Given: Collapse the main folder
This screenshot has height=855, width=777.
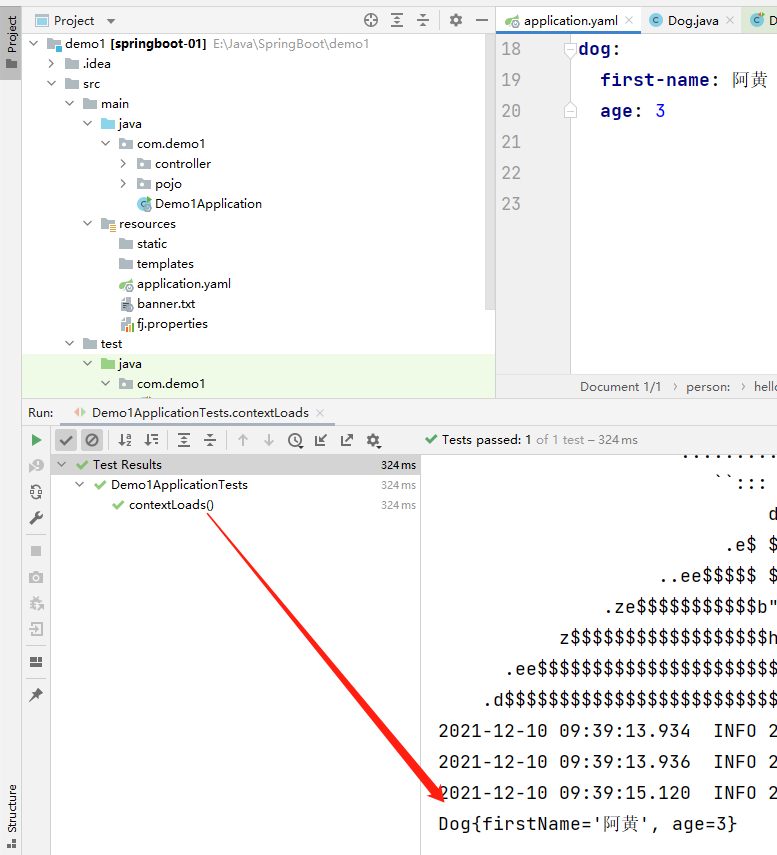Looking at the screenshot, I should [x=70, y=103].
